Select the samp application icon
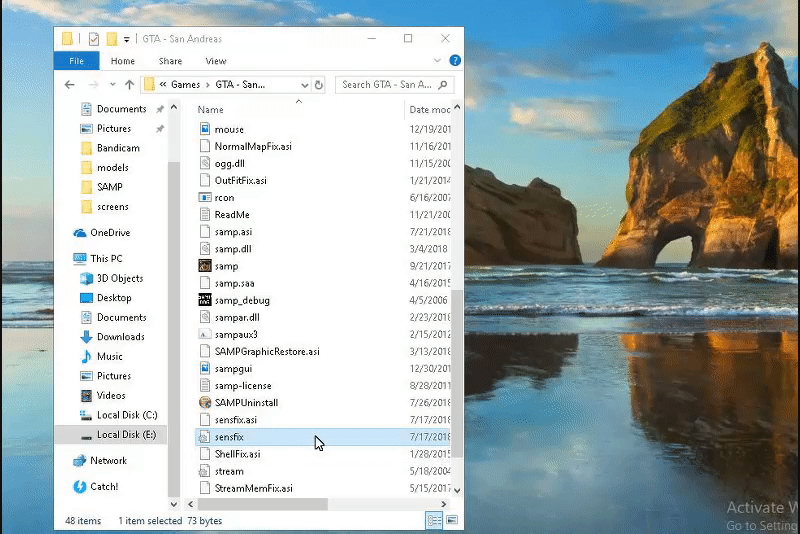 205,266
